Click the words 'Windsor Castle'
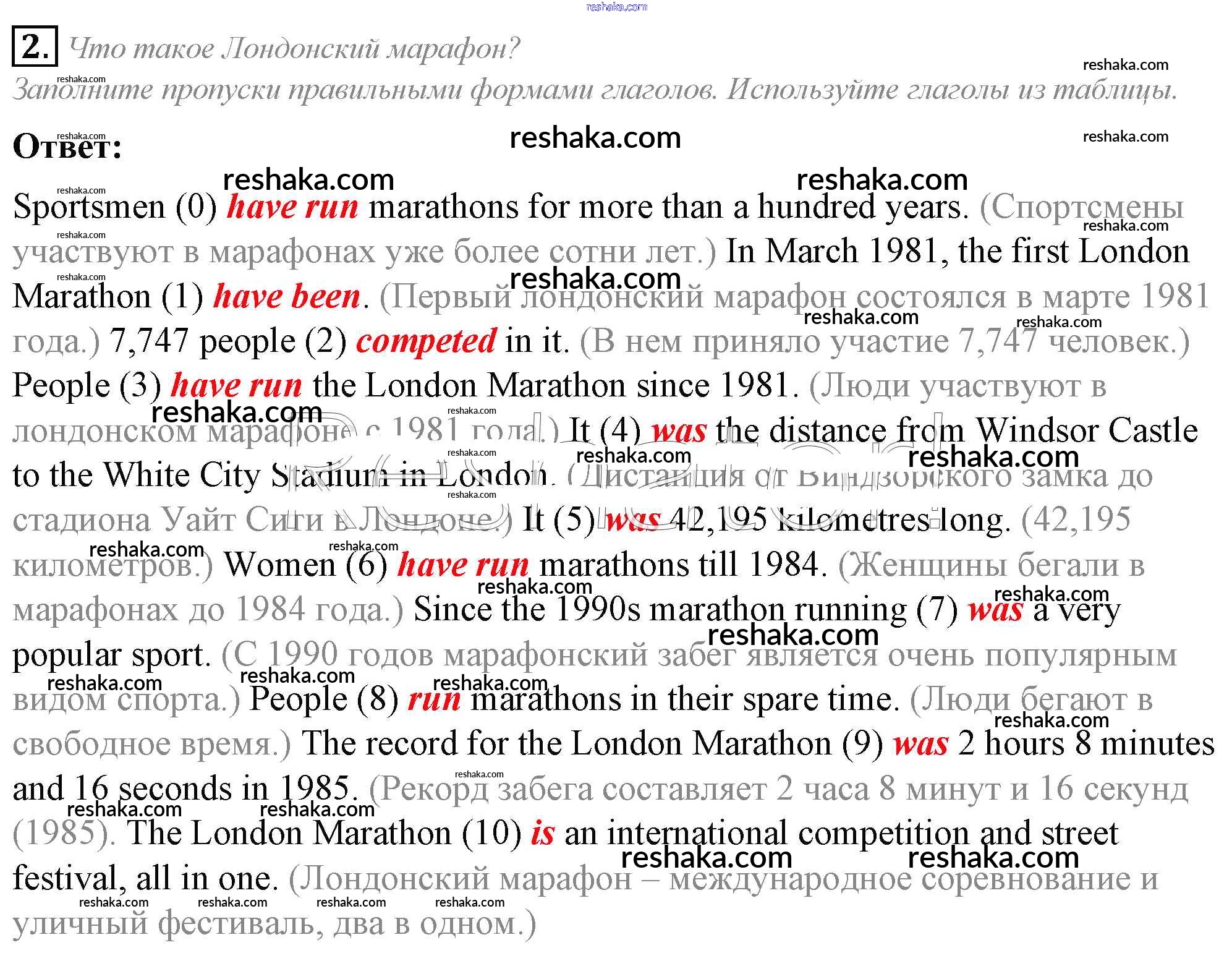1232x953 pixels. (1086, 430)
